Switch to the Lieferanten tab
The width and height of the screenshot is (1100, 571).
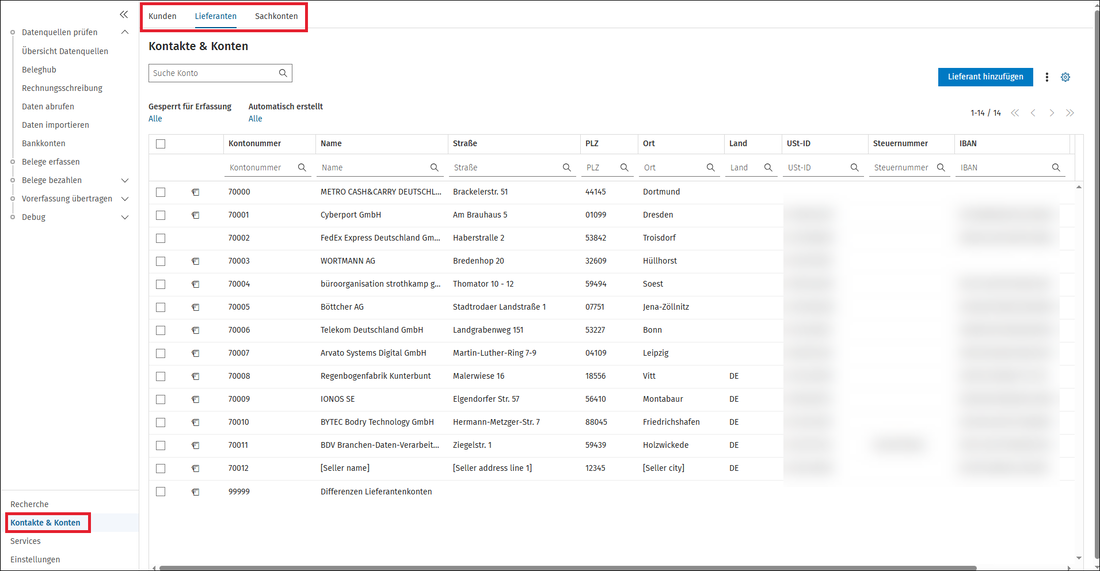click(215, 16)
